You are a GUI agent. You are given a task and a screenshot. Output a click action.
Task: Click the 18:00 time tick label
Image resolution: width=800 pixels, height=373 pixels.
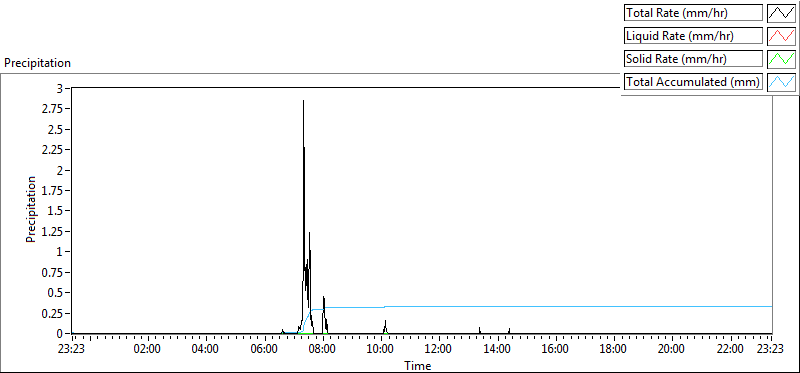613,350
